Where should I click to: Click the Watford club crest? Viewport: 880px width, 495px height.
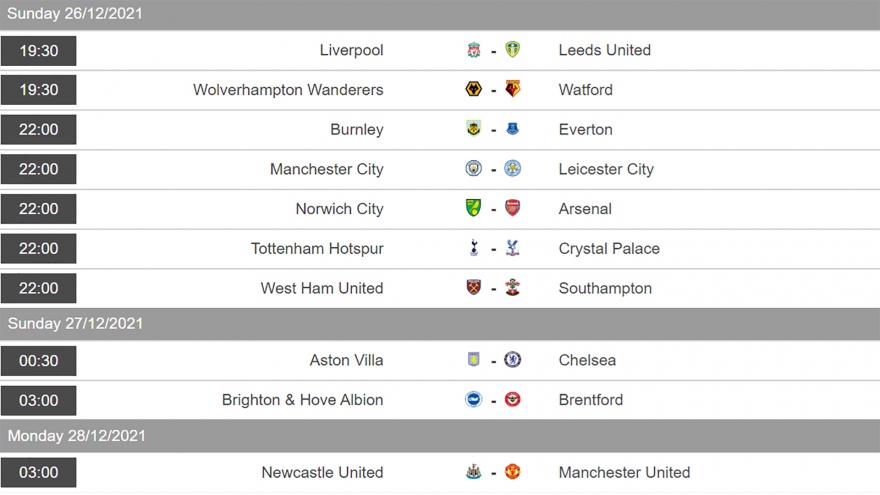point(513,90)
